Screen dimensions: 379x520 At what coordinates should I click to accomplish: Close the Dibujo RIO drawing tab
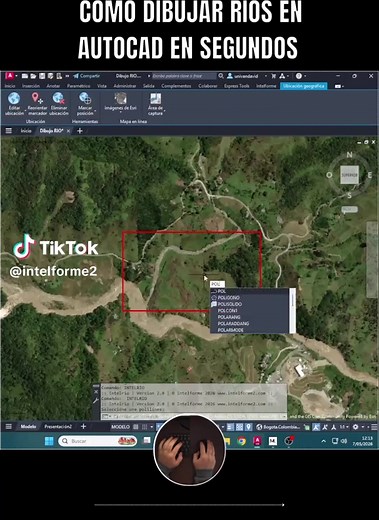pyautogui.click(x=68, y=131)
